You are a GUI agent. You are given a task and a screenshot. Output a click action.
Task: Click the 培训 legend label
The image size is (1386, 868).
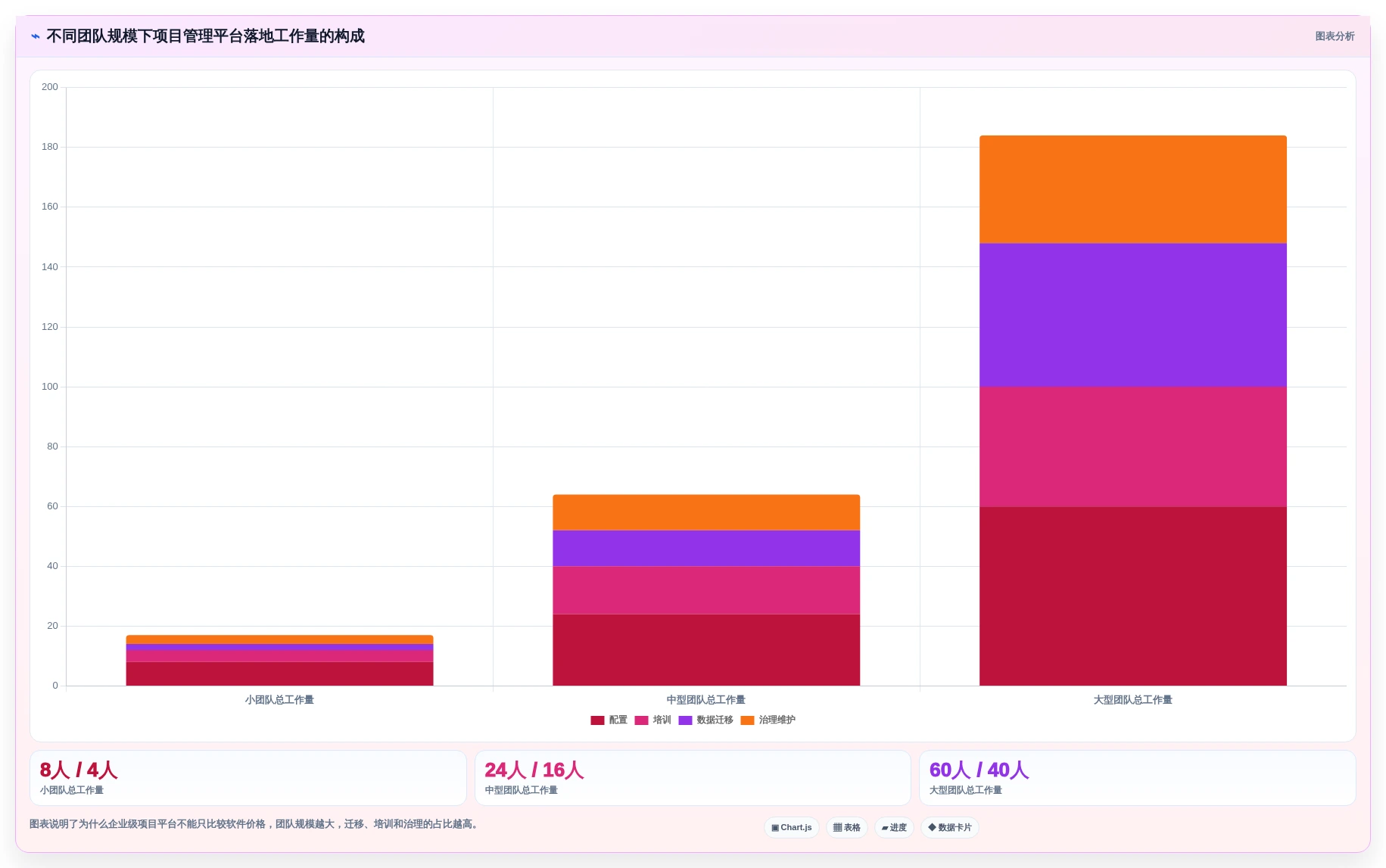click(x=662, y=720)
